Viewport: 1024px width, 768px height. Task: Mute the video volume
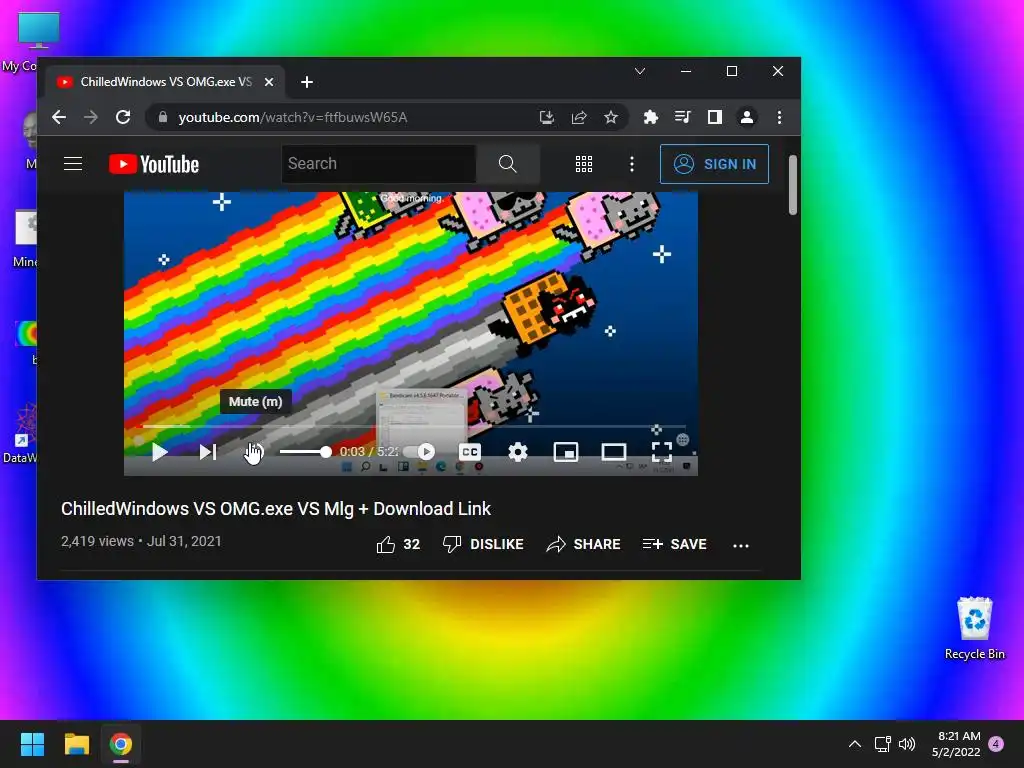pyautogui.click(x=255, y=451)
